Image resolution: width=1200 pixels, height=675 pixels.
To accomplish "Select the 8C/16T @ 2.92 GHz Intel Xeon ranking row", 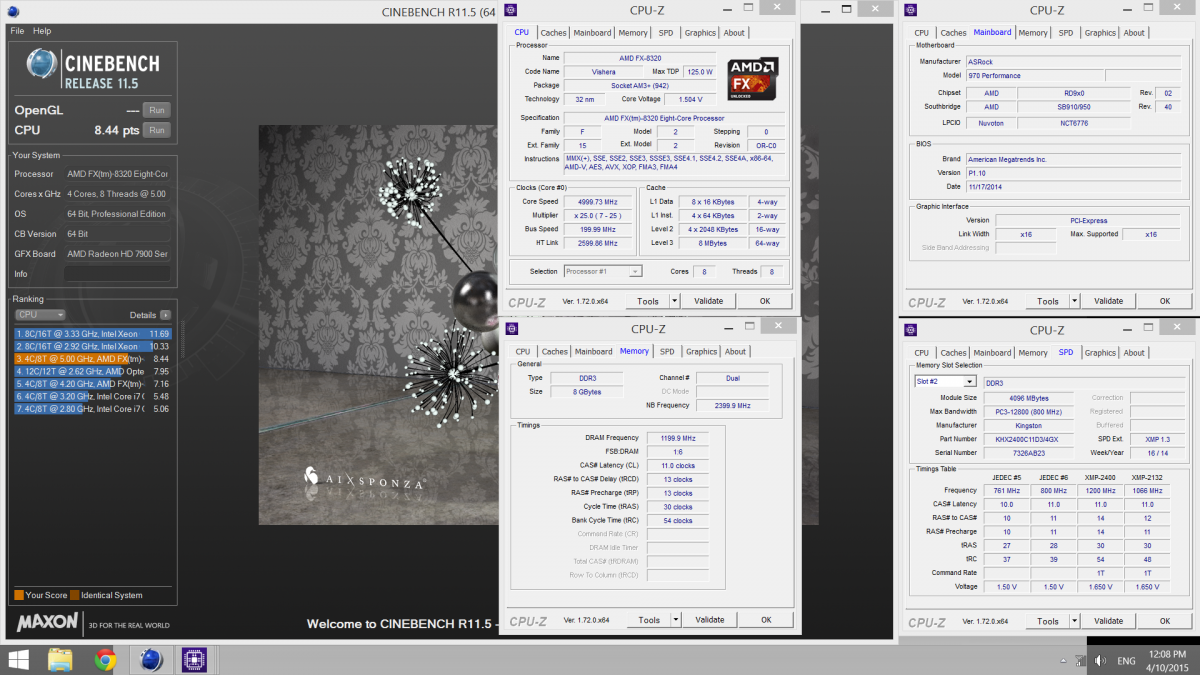I will 93,346.
